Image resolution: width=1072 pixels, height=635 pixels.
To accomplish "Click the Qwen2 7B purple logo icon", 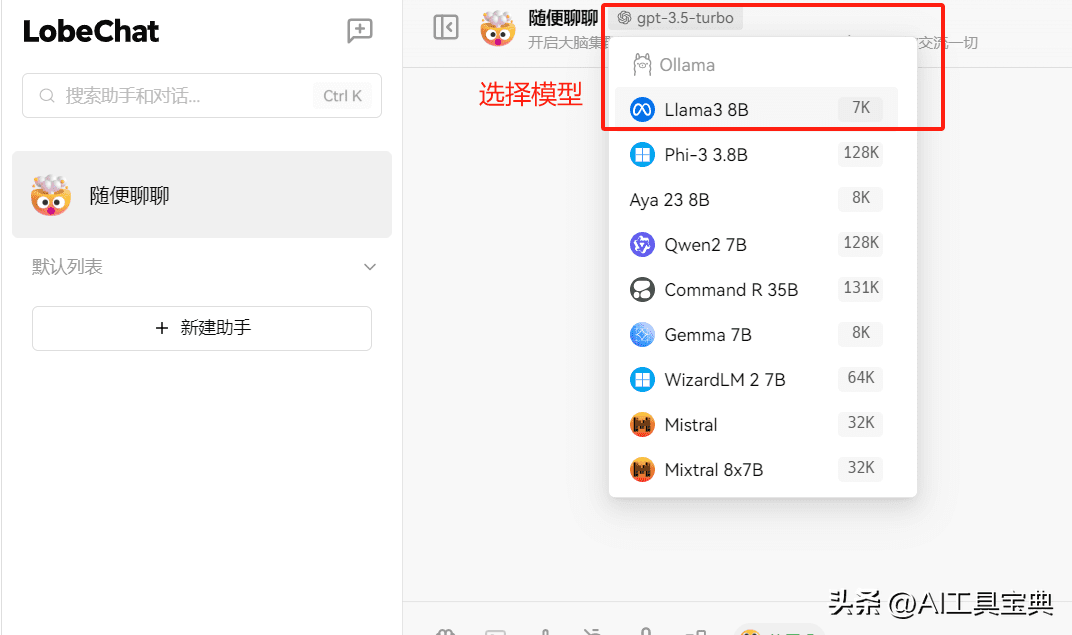I will coord(642,245).
